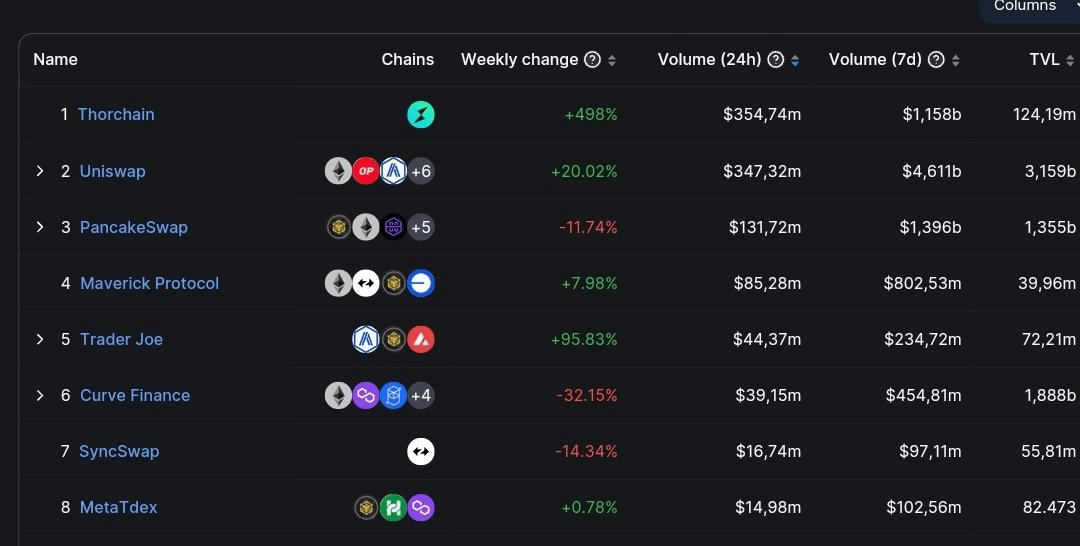Click the Polygon icon in Curve Finance row

366,395
